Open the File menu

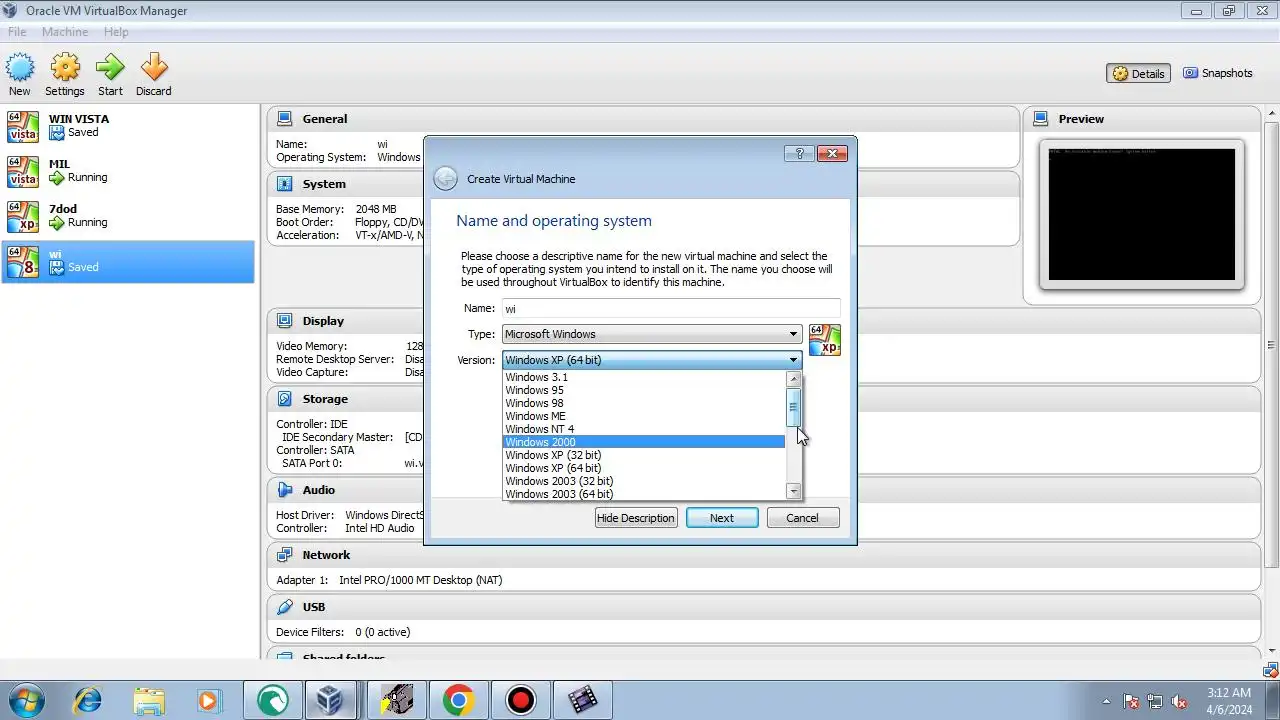point(17,32)
